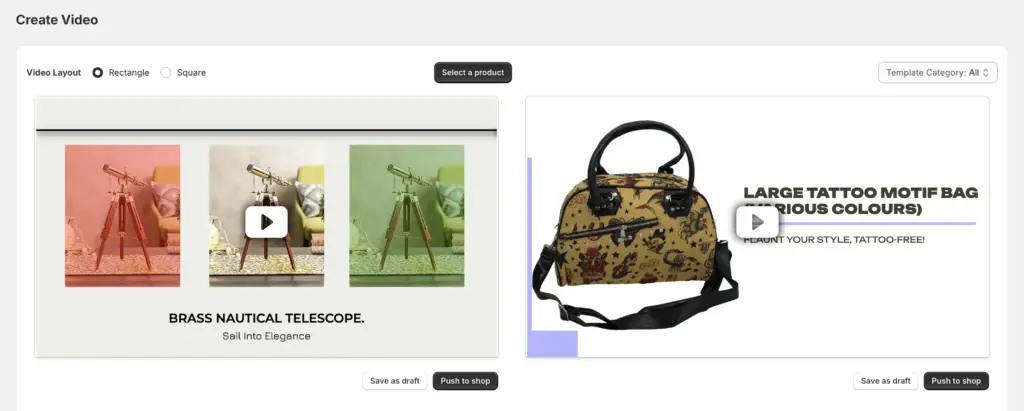Play the Large Tattoo Motif Bag video

pyautogui.click(x=757, y=222)
